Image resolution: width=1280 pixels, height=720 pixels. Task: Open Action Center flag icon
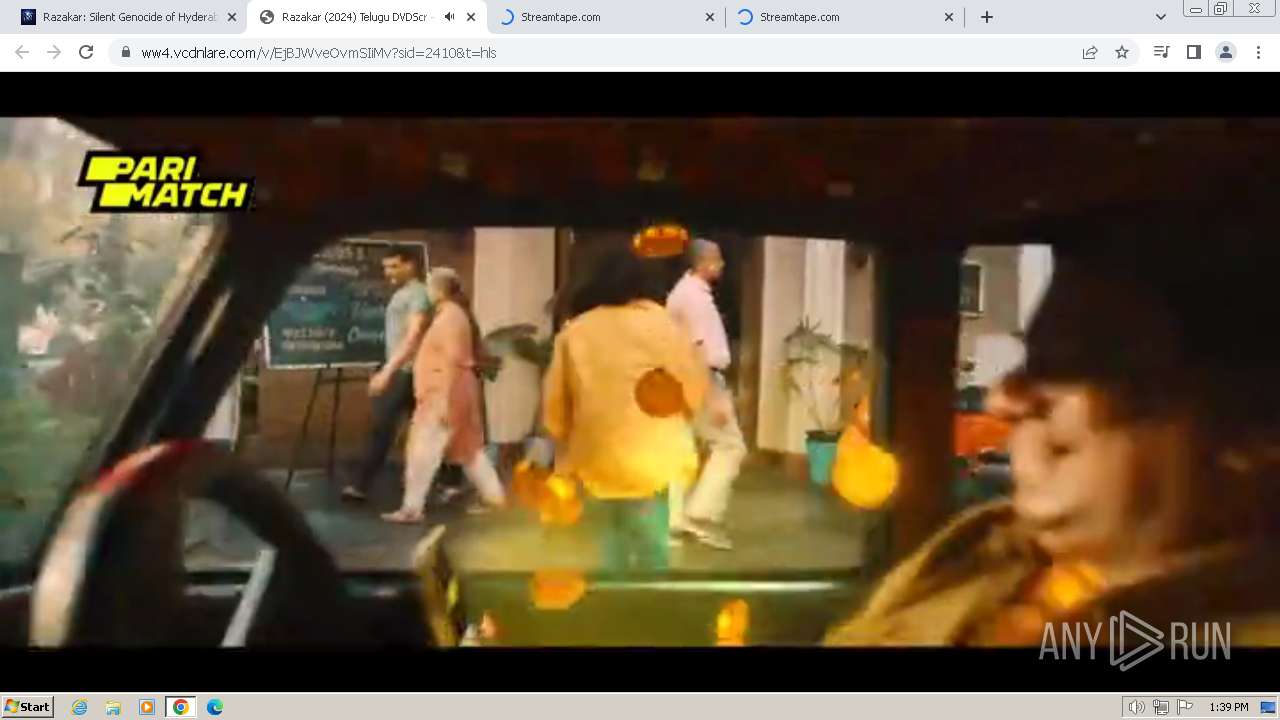1185,707
